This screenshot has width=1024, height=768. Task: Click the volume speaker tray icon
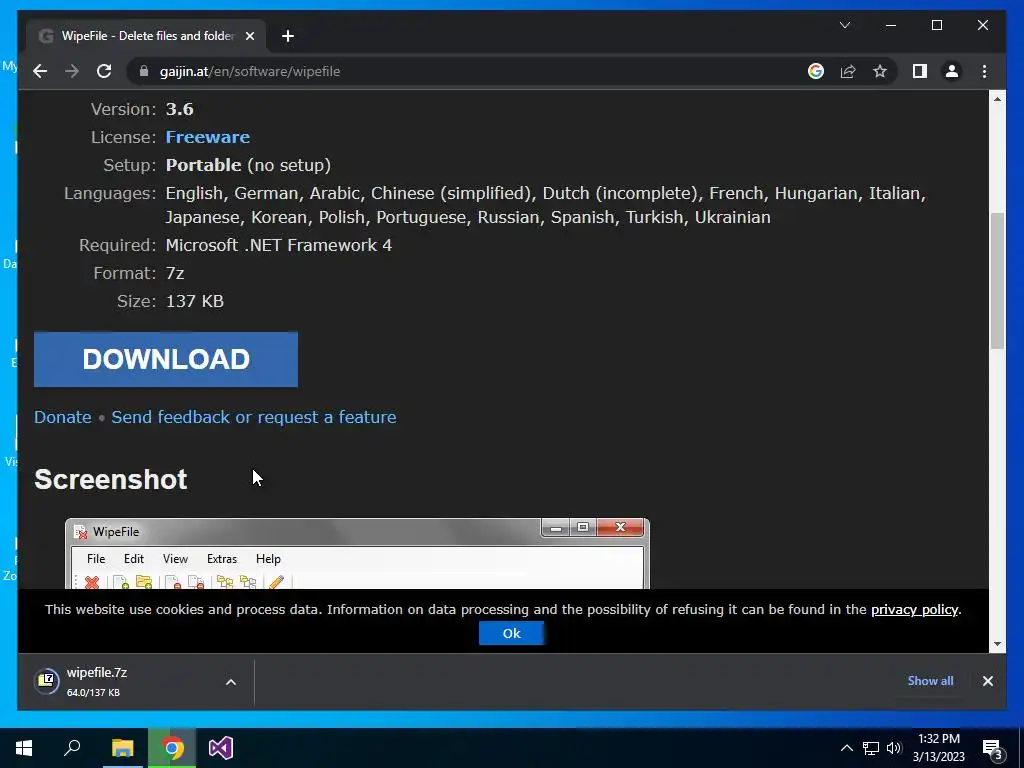coord(894,748)
